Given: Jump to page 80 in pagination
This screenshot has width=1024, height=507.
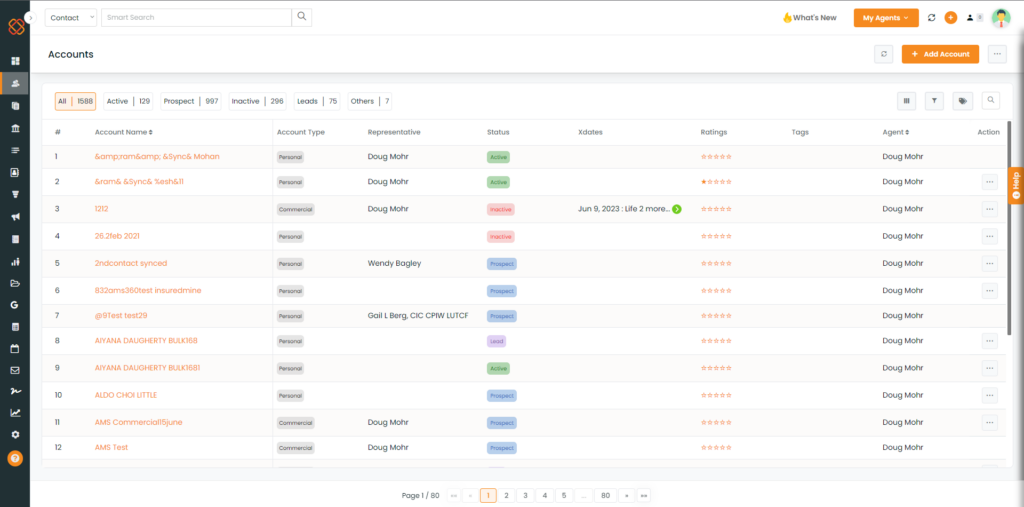Looking at the screenshot, I should tap(605, 496).
